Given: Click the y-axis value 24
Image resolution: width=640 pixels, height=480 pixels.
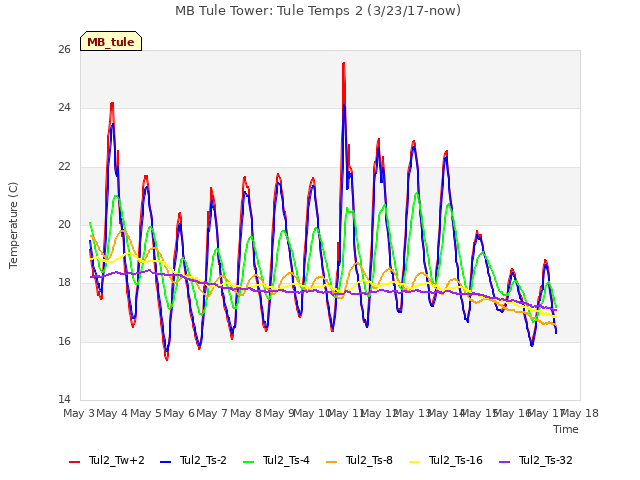Looking at the screenshot, I should [64, 108].
